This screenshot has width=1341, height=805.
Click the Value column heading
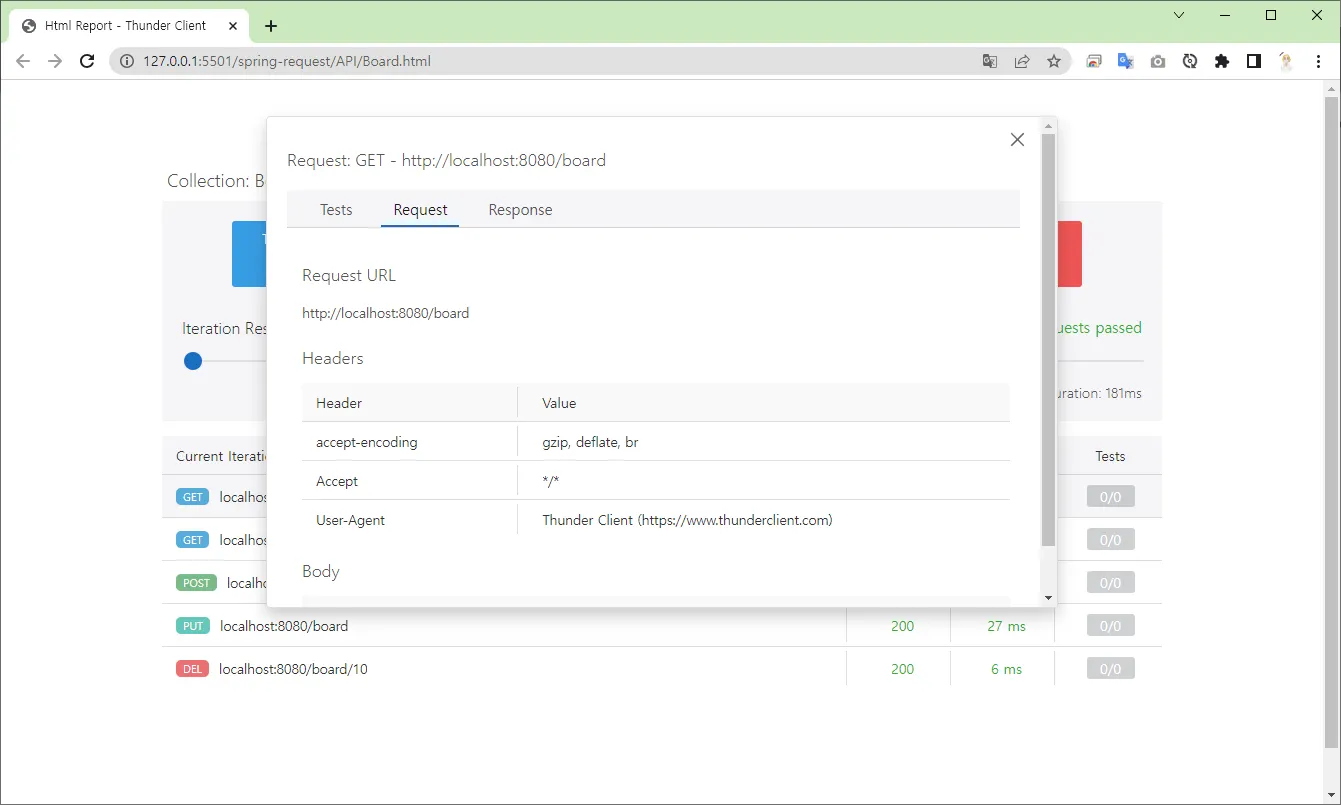[x=559, y=403]
